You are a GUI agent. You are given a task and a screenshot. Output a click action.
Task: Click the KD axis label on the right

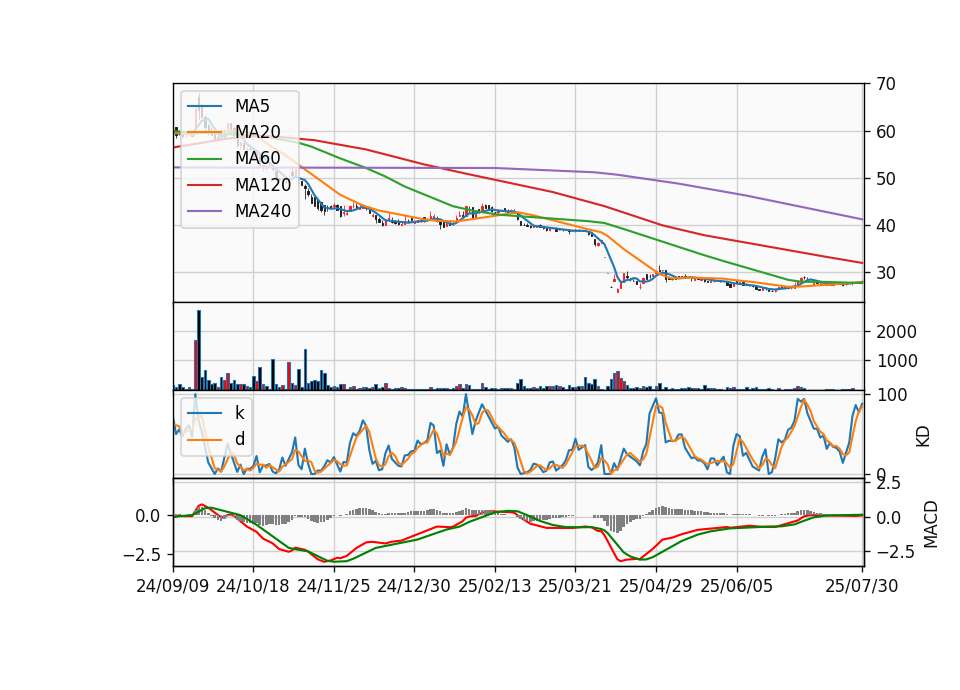tap(923, 436)
